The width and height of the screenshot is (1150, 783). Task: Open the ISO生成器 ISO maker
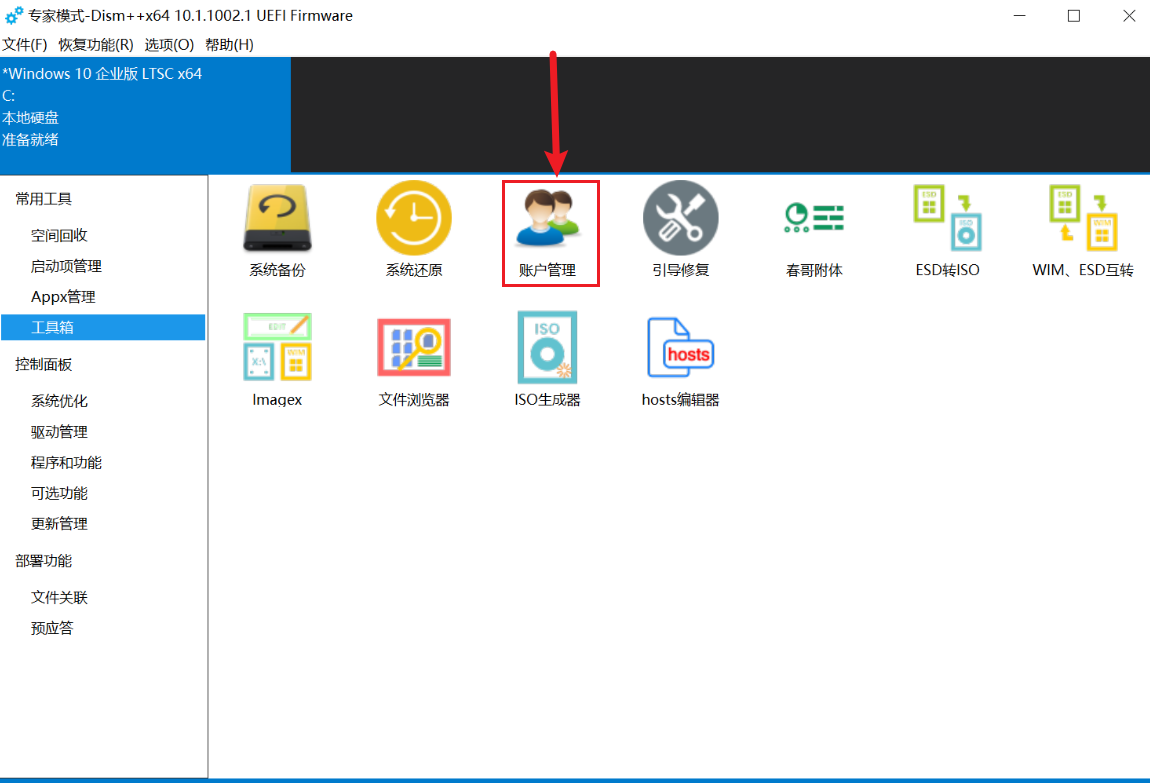(547, 359)
